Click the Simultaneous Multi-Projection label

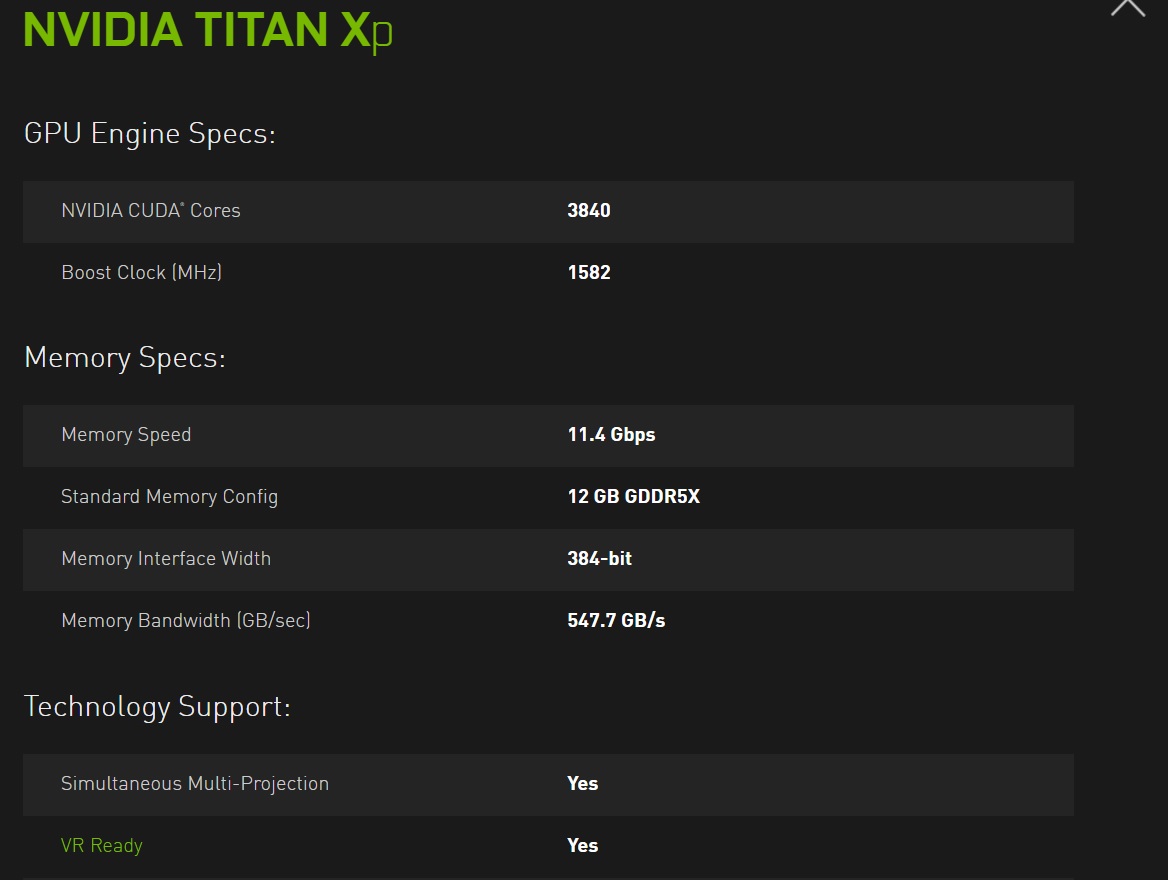195,784
